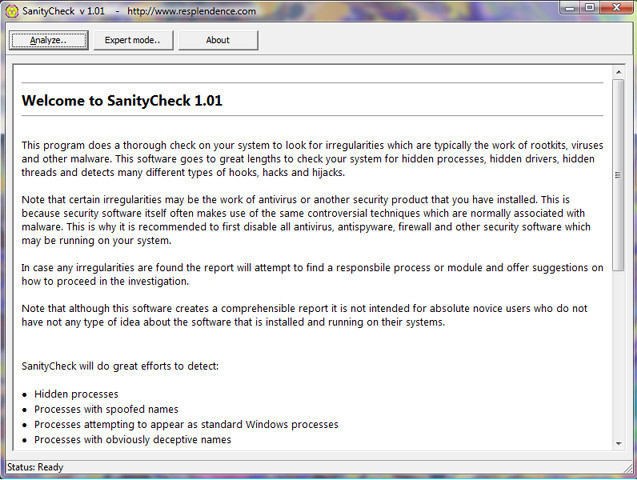Click the Analyze.. button
Screen dimensions: 637x480
tap(48, 40)
